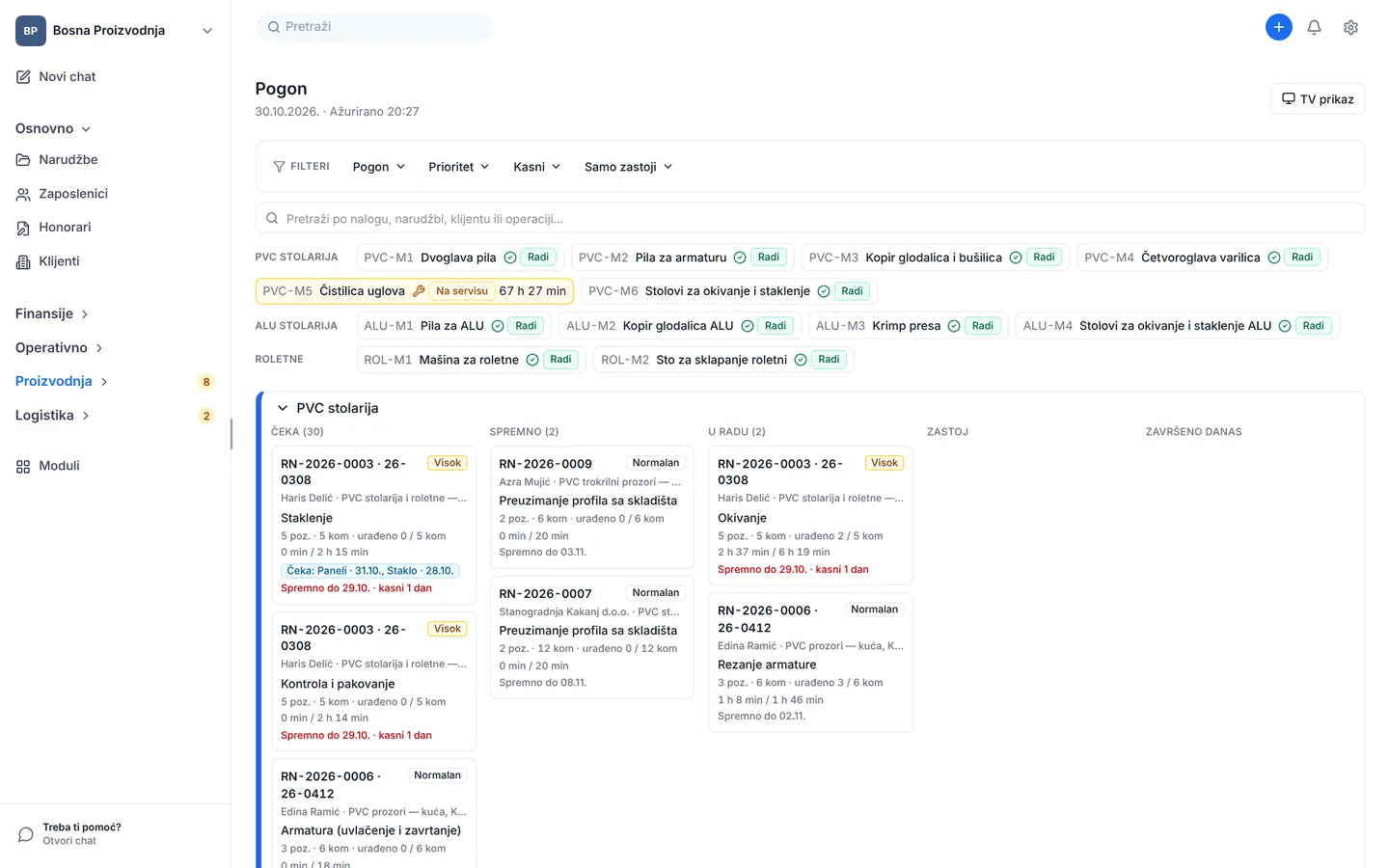This screenshot has height=868, width=1389.
Task: Open the Okivanje card in U radu
Action: tap(810, 515)
